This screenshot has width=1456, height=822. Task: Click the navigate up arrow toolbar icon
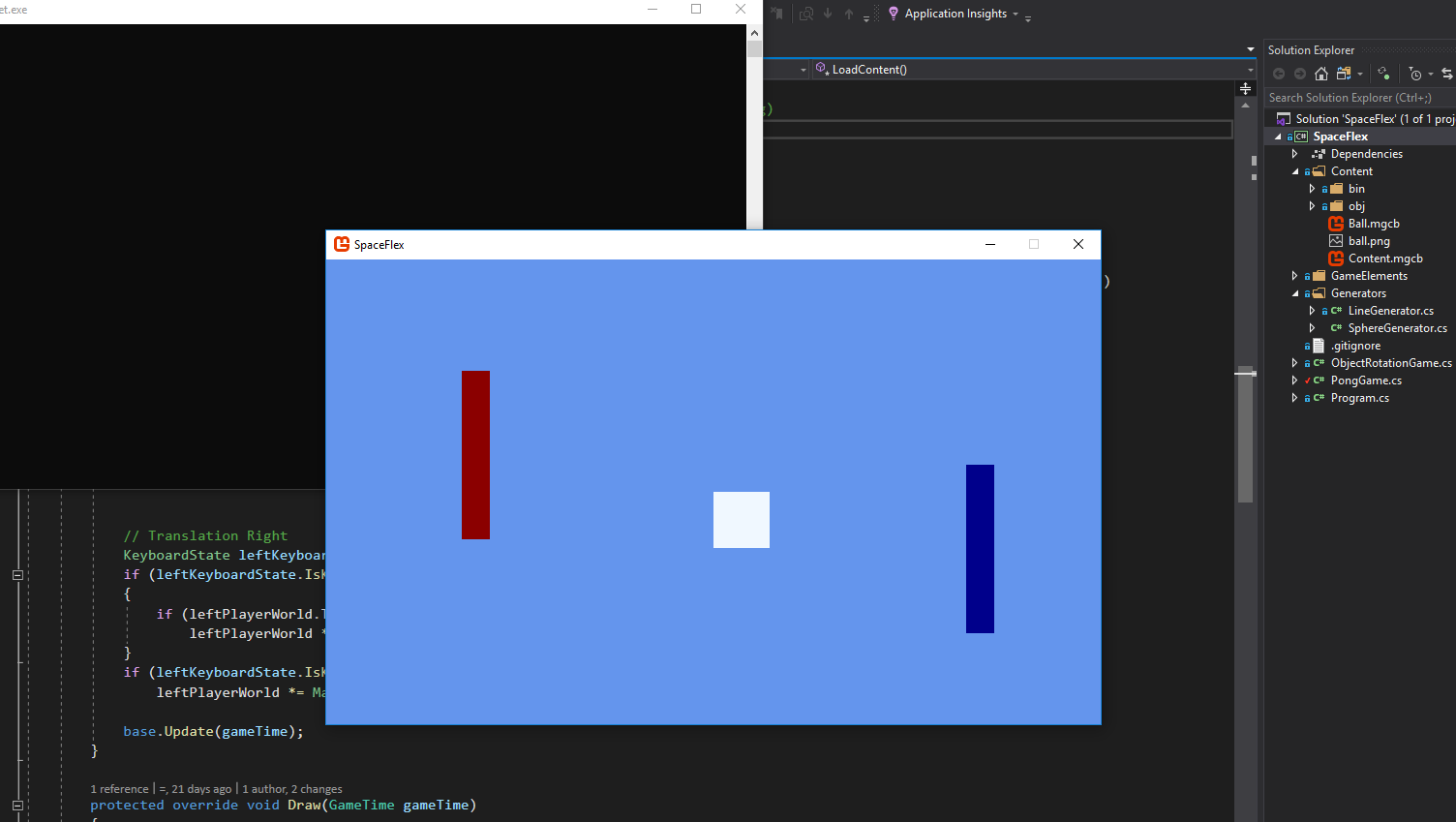coord(849,13)
